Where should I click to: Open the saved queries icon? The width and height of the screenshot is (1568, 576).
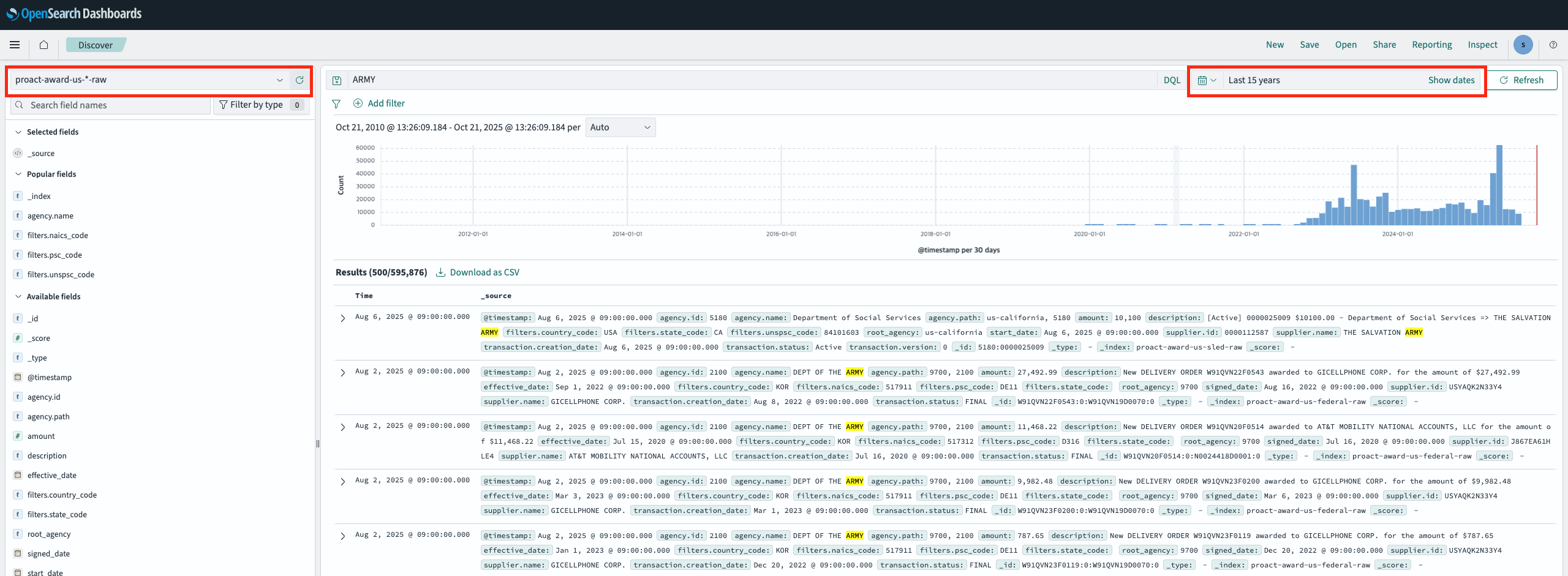pyautogui.click(x=337, y=80)
